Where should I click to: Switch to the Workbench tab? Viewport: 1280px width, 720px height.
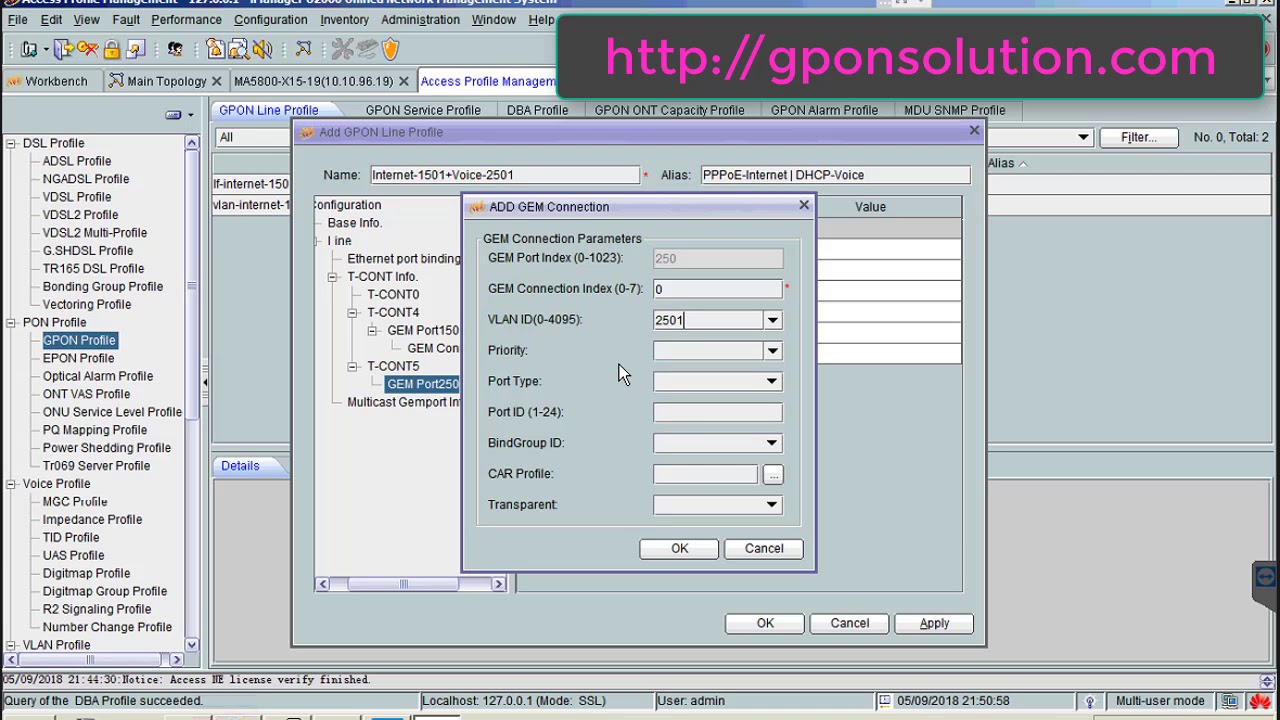pyautogui.click(x=49, y=81)
